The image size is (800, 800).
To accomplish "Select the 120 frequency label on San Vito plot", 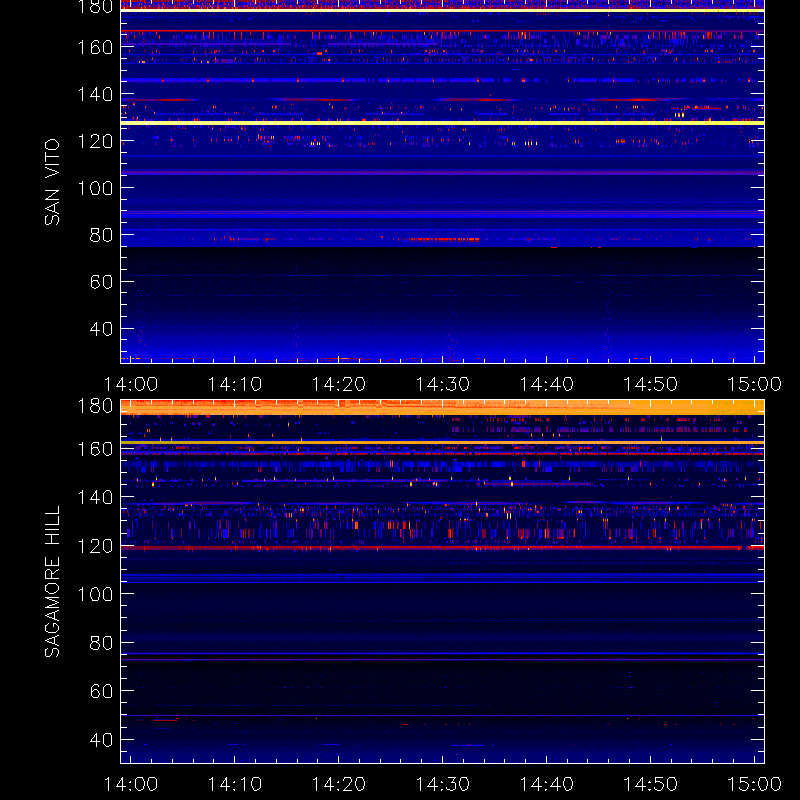I will [95, 141].
